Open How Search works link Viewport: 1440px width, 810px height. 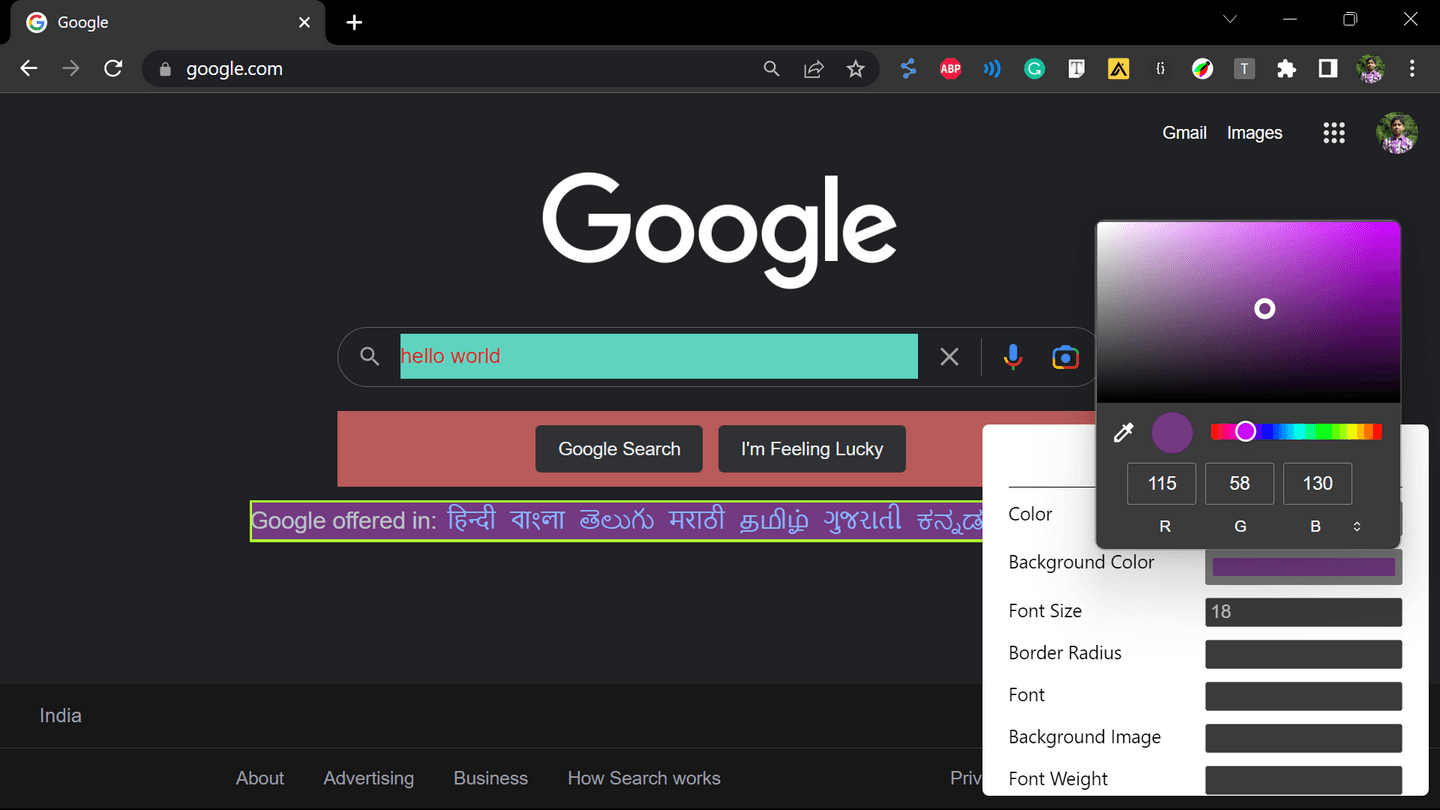click(x=644, y=778)
